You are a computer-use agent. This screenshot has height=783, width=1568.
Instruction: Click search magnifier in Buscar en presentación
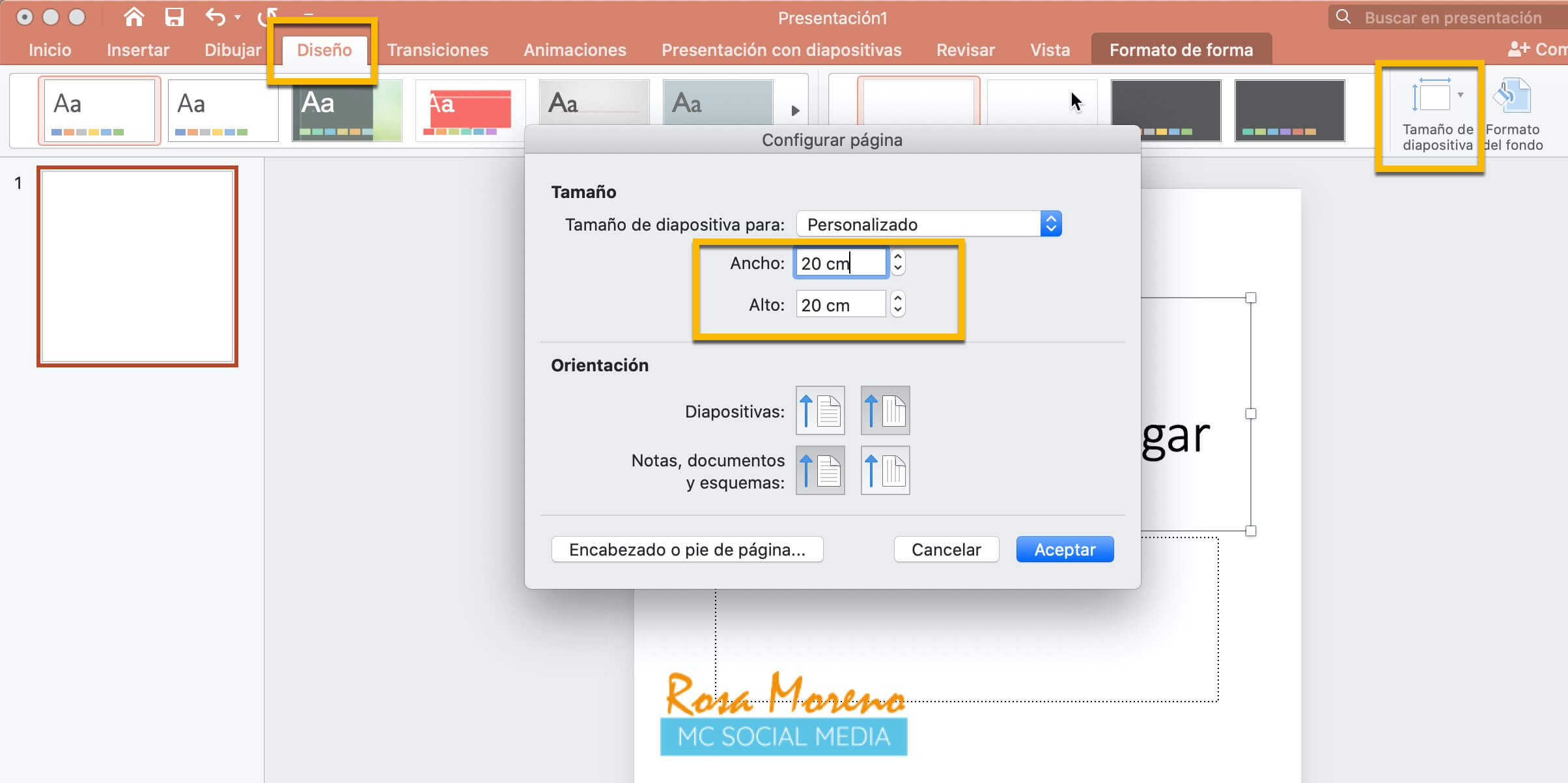1343,17
